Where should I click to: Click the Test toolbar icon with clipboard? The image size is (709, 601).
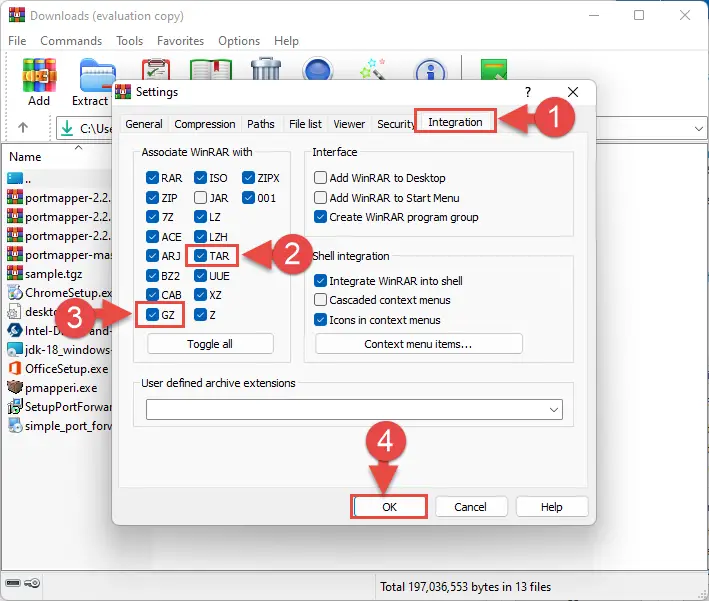pyautogui.click(x=156, y=69)
